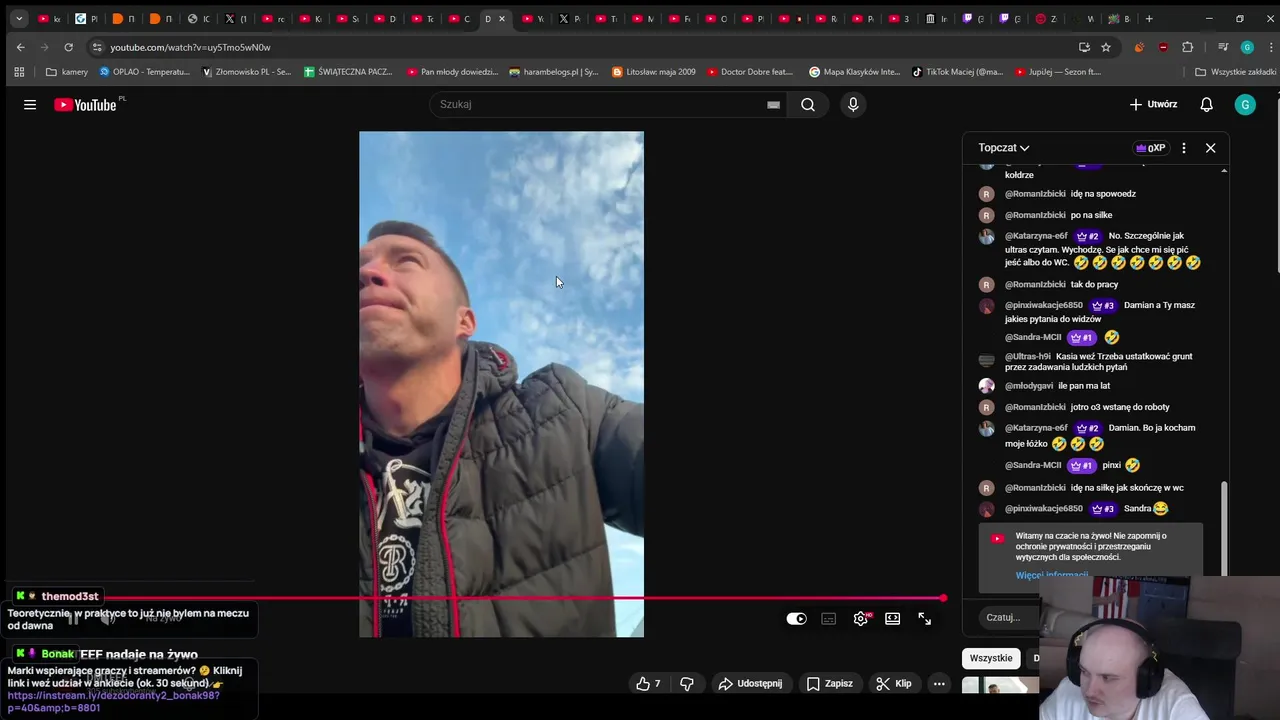Start voice search with the microphone icon
Image resolution: width=1280 pixels, height=720 pixels.
click(x=853, y=104)
